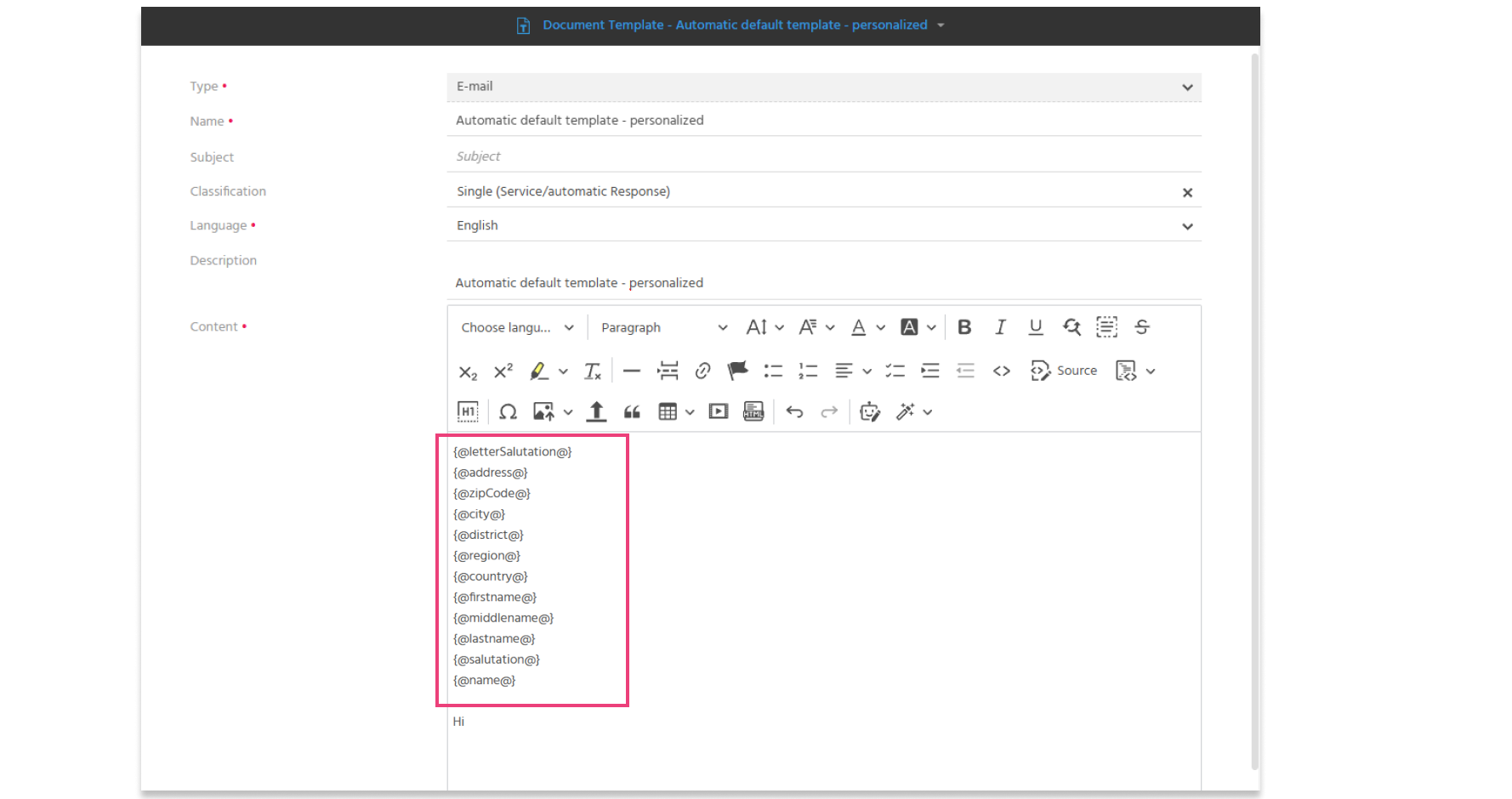
Task: Open text alignment options
Action: click(853, 371)
